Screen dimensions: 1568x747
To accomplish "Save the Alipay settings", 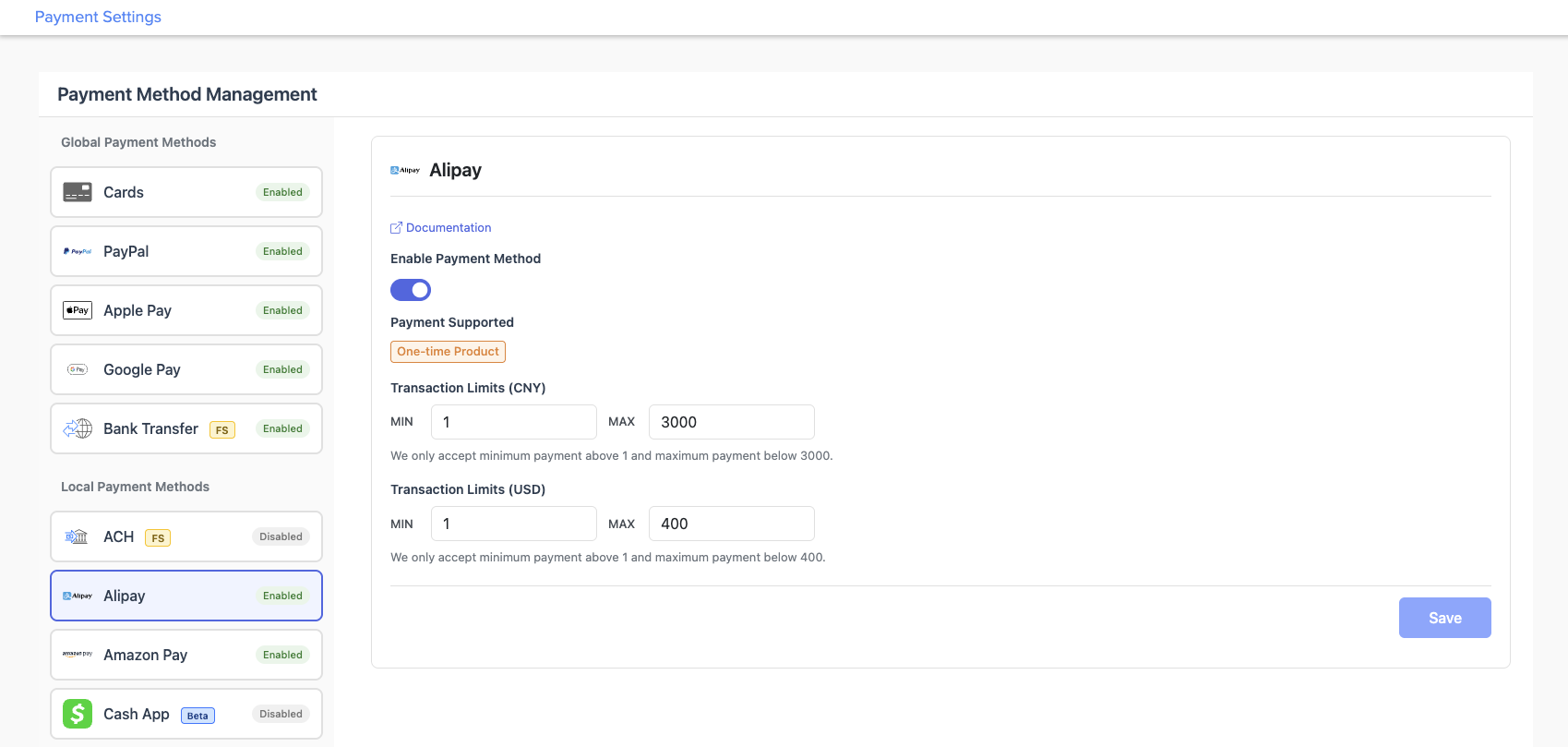I will coord(1445,618).
